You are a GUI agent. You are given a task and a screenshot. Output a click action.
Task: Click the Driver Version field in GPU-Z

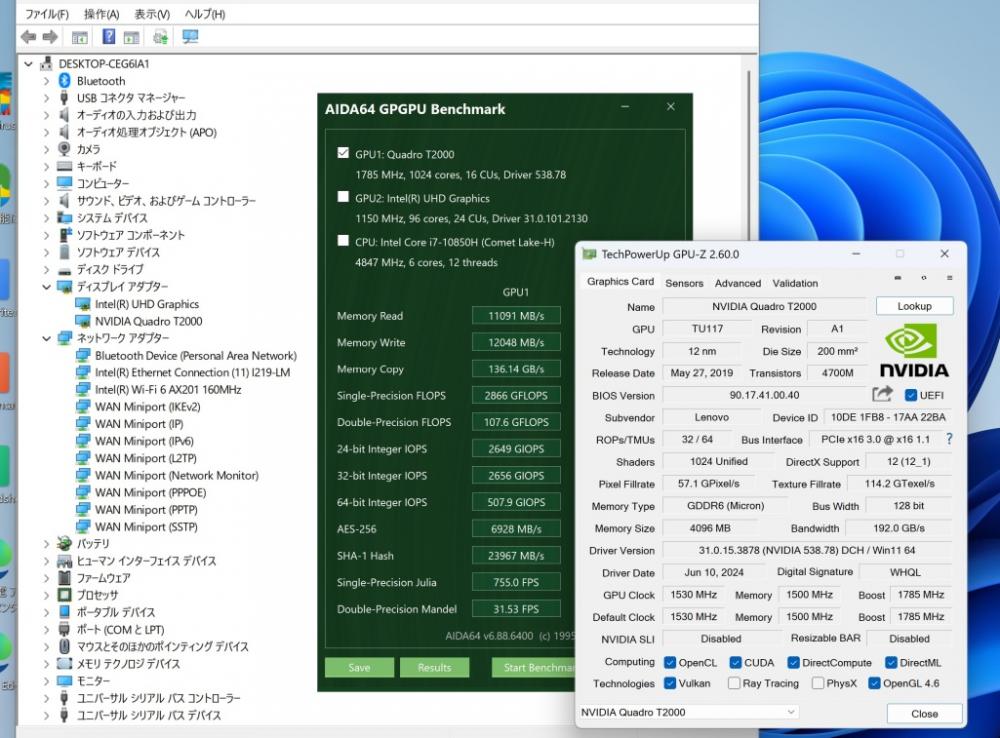click(807, 550)
